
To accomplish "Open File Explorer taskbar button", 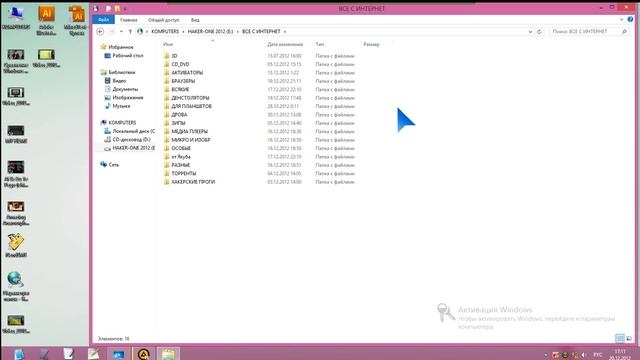I will click(x=168, y=354).
